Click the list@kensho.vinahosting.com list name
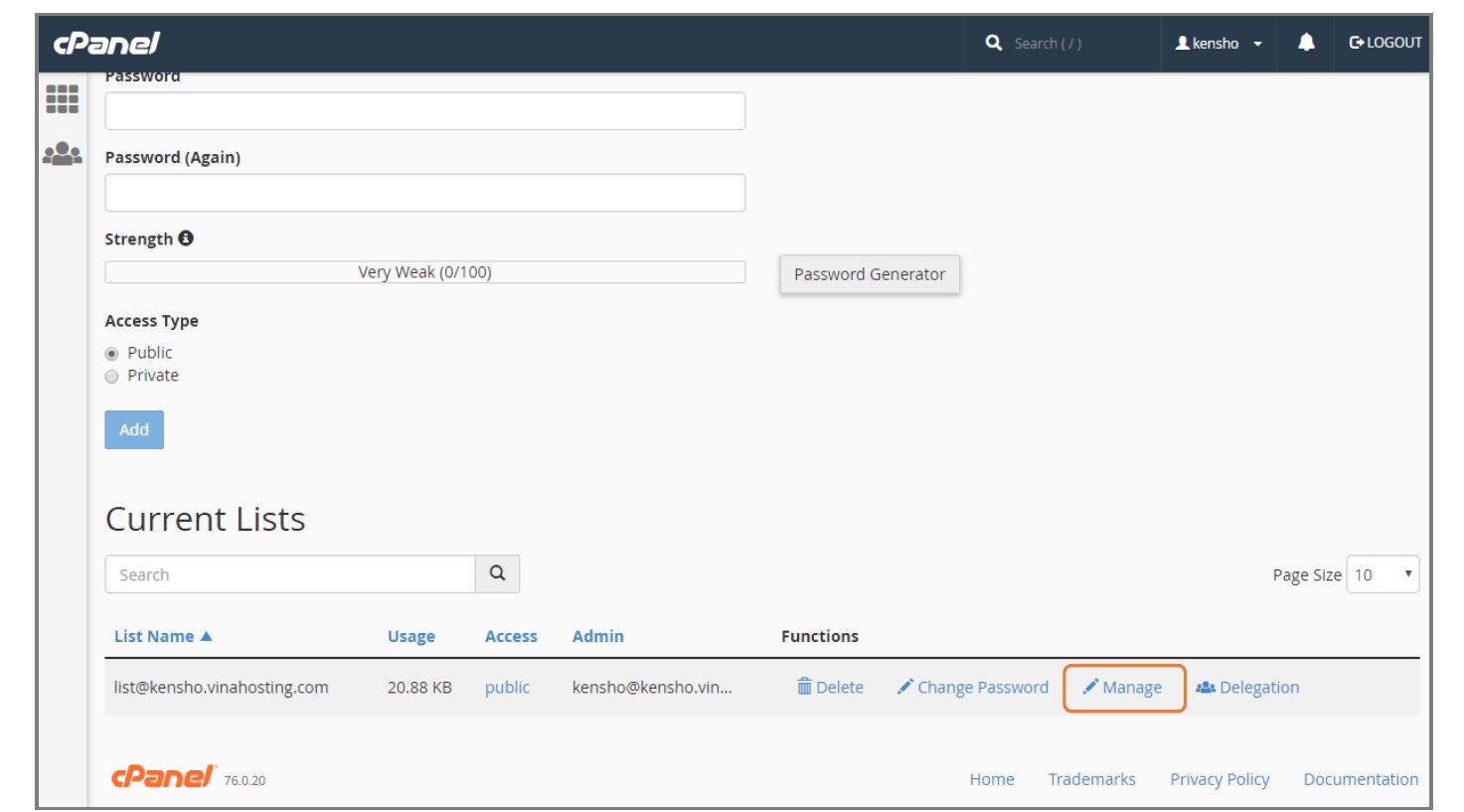The width and height of the screenshot is (1464, 812). [221, 687]
